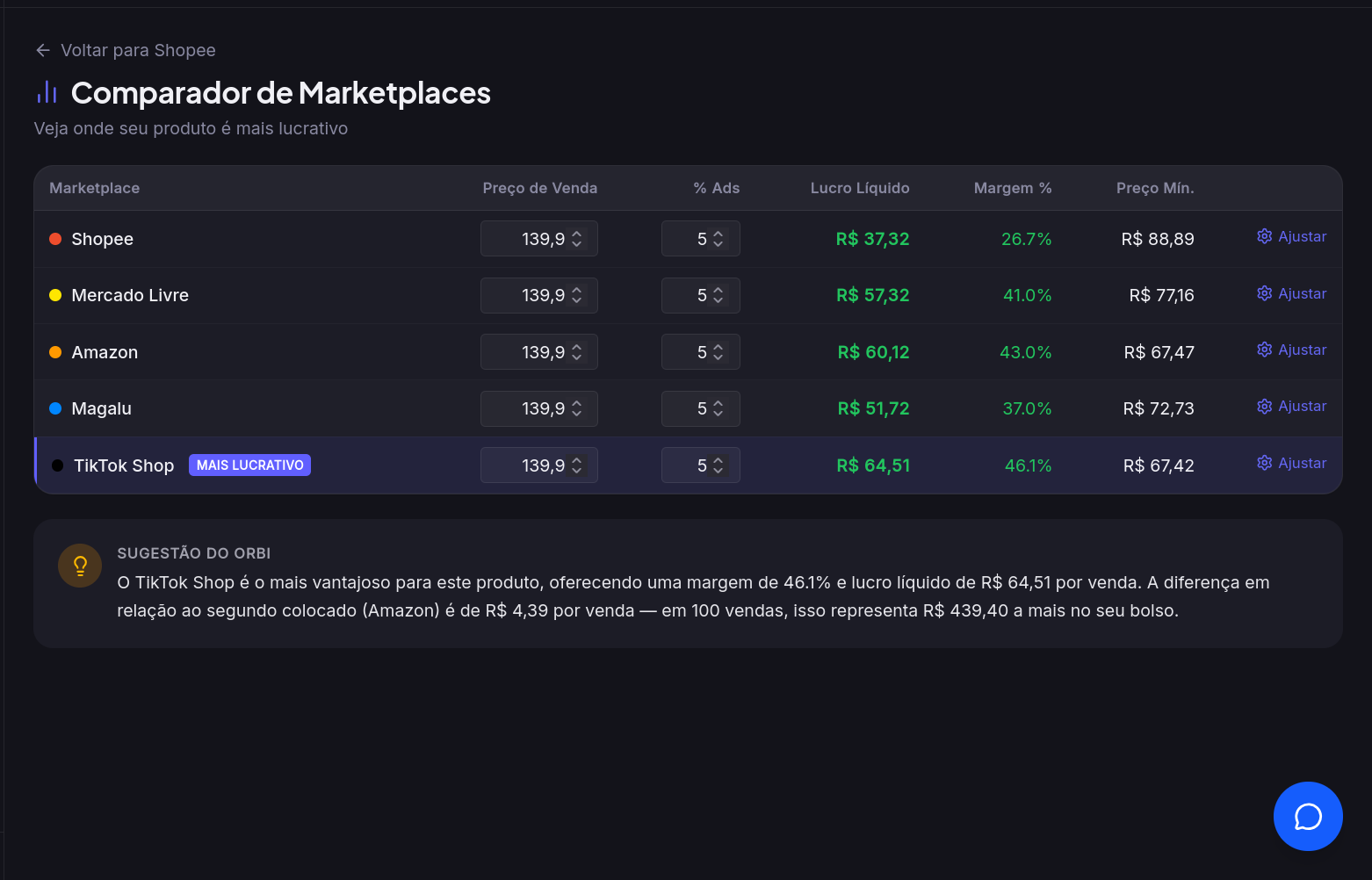Click the black TikTok Shop color dot
The width and height of the screenshot is (1372, 880).
[x=57, y=465]
